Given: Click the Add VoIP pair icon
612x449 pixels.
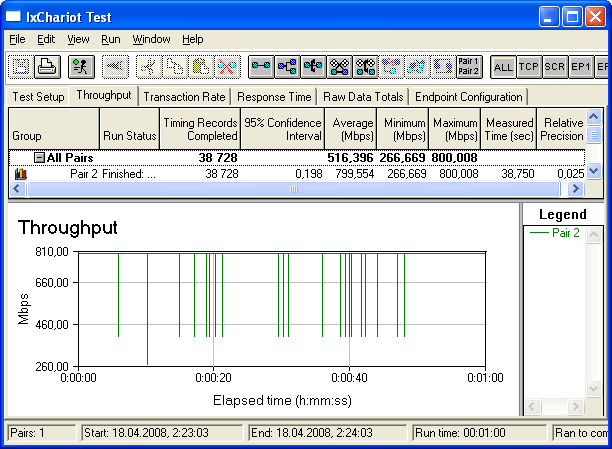Looking at the screenshot, I should coord(339,67).
